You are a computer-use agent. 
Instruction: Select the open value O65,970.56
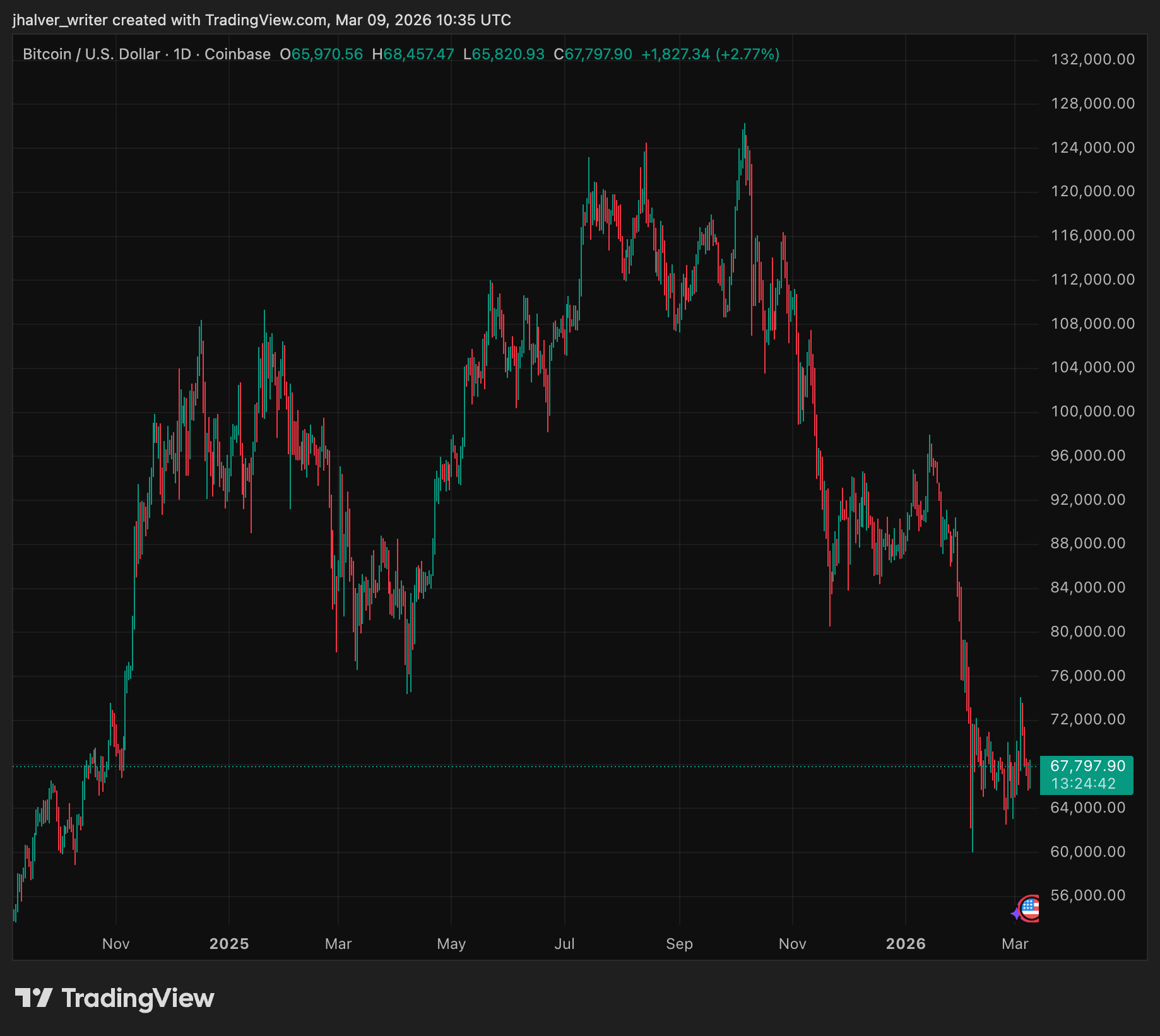[x=321, y=54]
